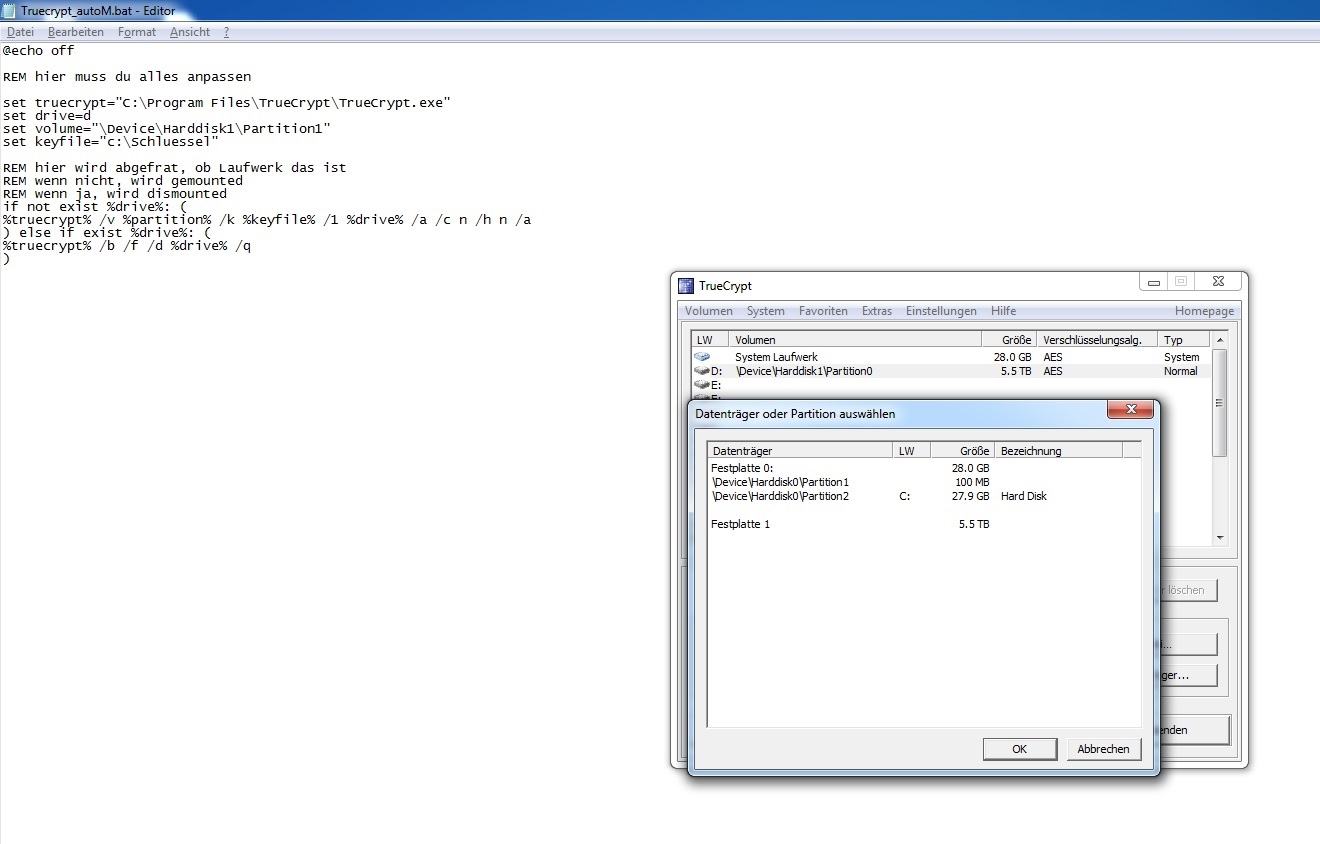Click TrueCrypt's LW column header
The height and width of the screenshot is (844, 1320).
(710, 340)
